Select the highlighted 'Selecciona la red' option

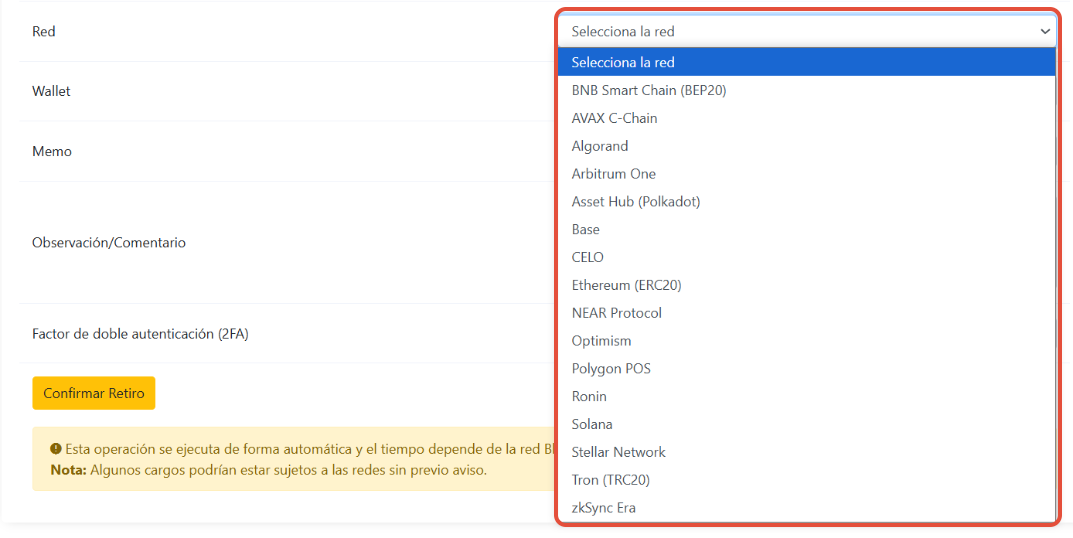(x=807, y=62)
